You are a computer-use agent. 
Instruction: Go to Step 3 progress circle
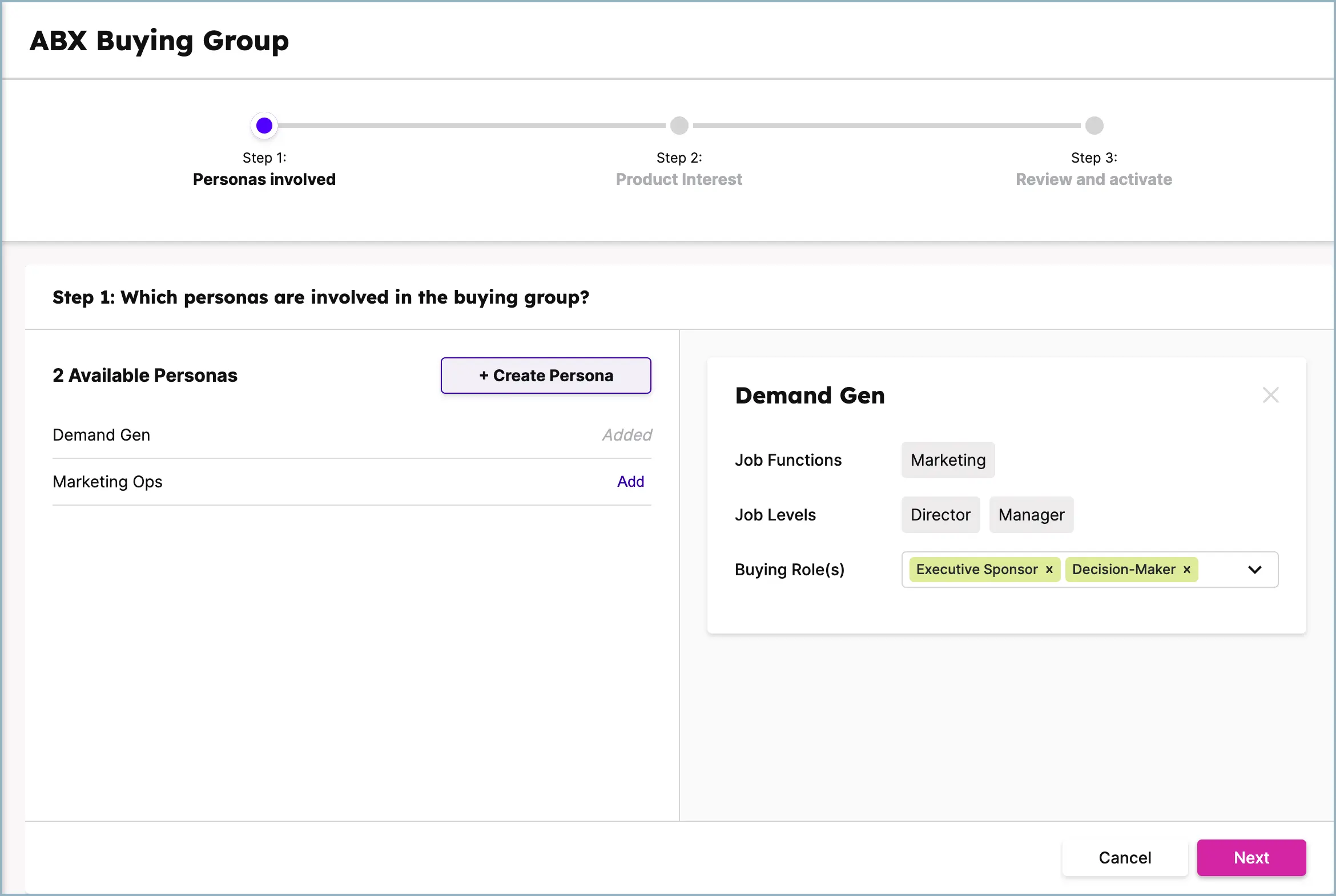(1093, 125)
